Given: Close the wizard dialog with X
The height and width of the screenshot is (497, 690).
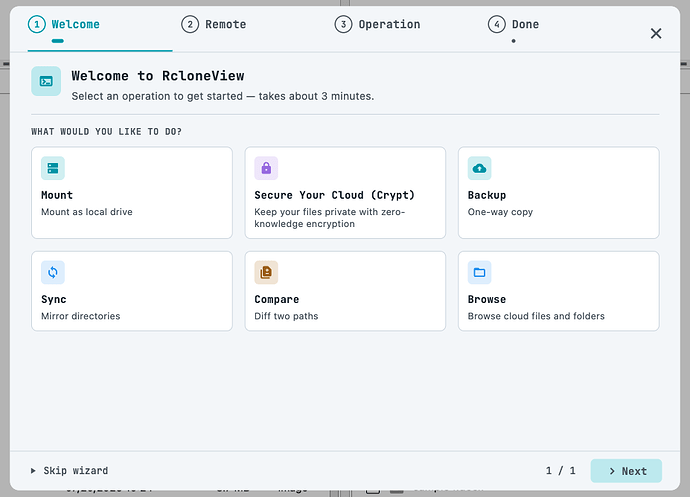Looking at the screenshot, I should coord(656,33).
